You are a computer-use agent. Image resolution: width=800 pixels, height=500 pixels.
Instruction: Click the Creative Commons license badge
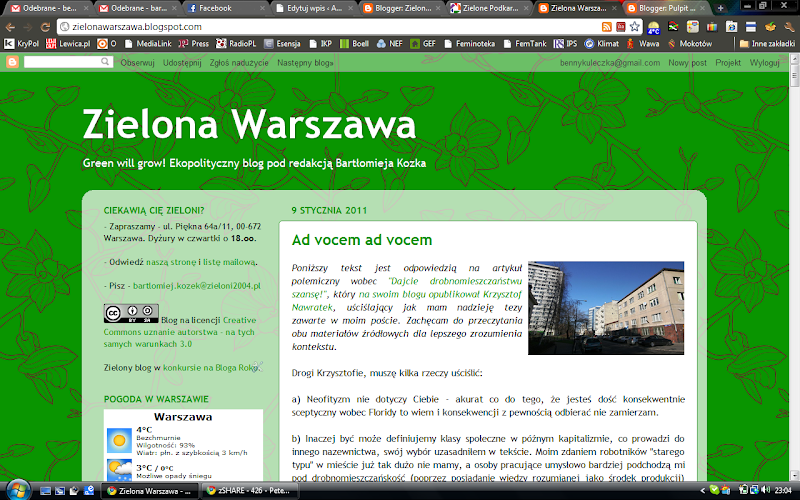pos(131,313)
